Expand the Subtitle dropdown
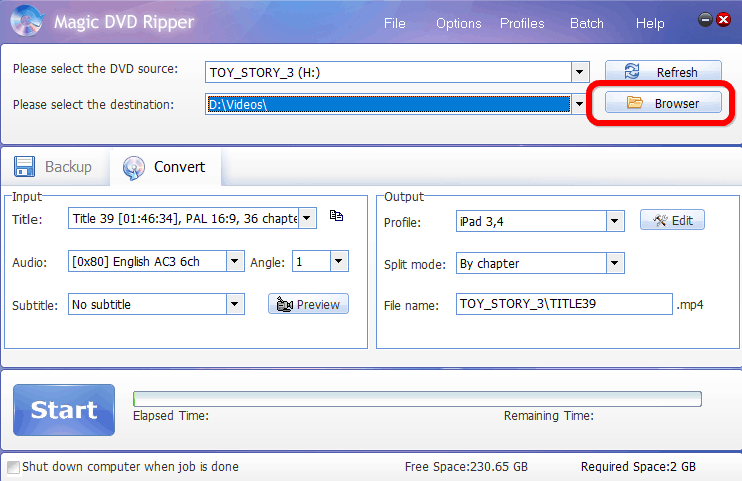This screenshot has height=481, width=742. (x=235, y=304)
